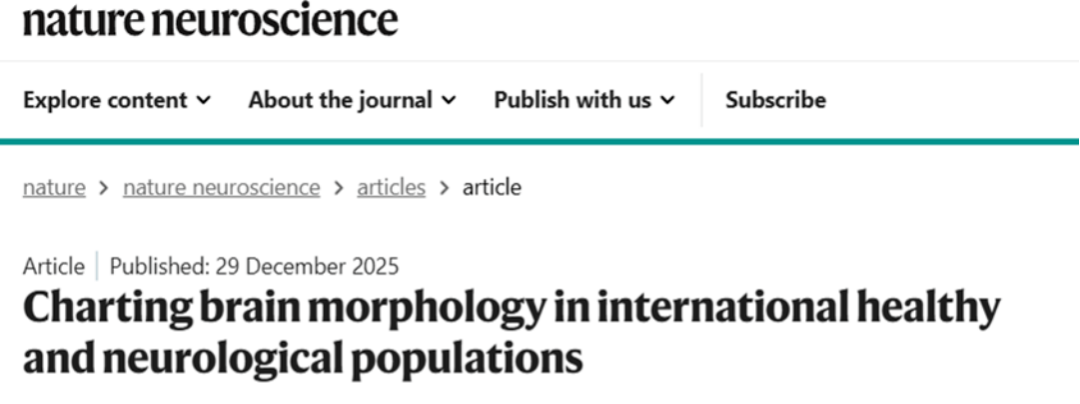Click the breadcrumb separator arrow after articles

point(444,187)
